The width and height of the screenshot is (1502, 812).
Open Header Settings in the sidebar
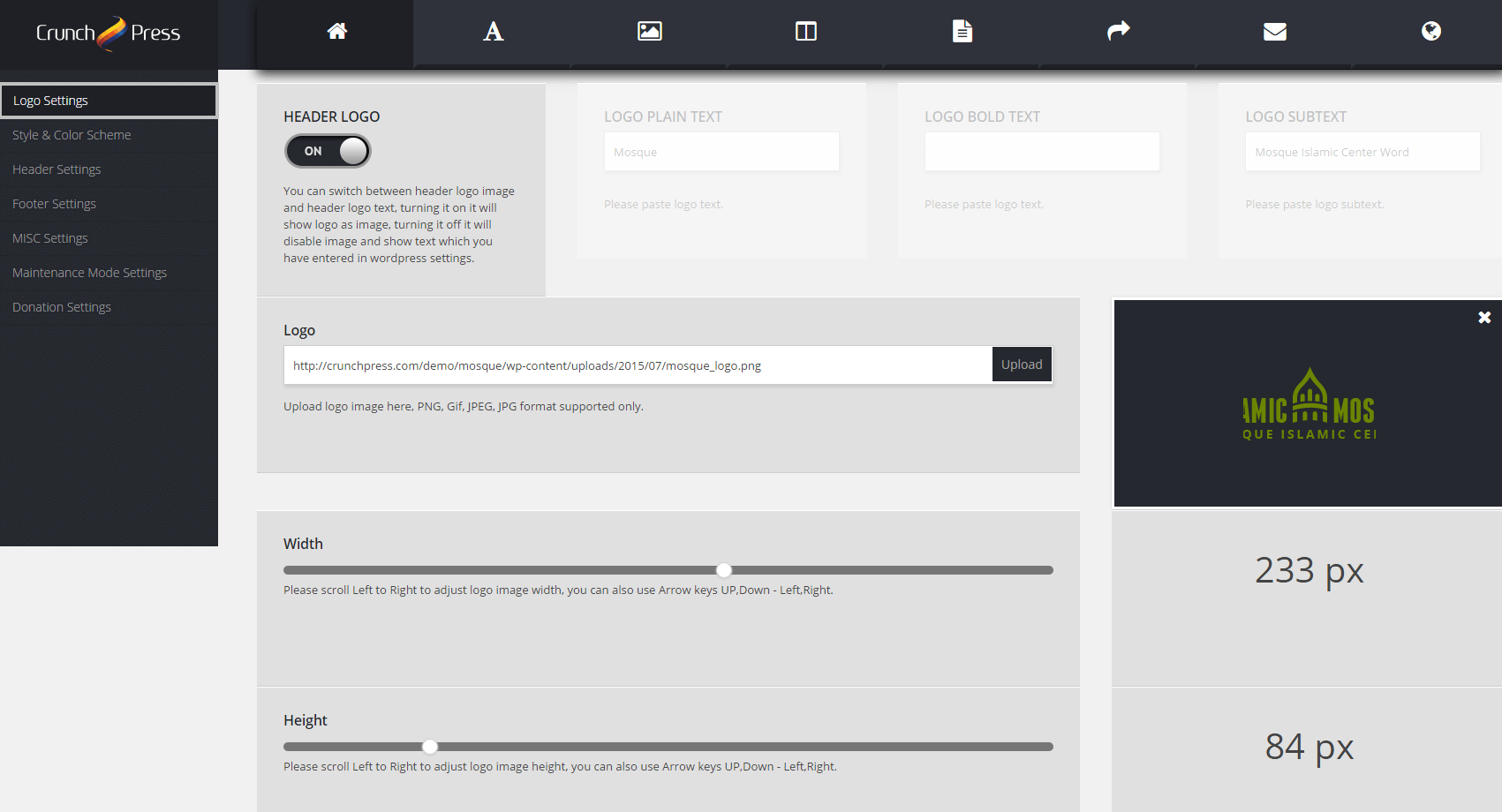57,169
